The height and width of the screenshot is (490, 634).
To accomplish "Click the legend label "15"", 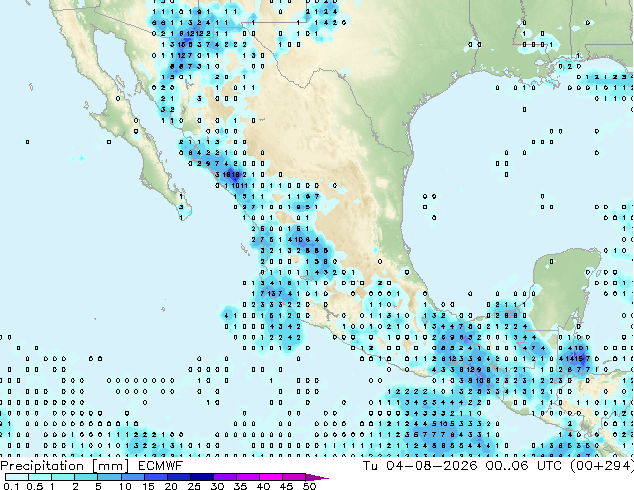I will pos(148,486).
